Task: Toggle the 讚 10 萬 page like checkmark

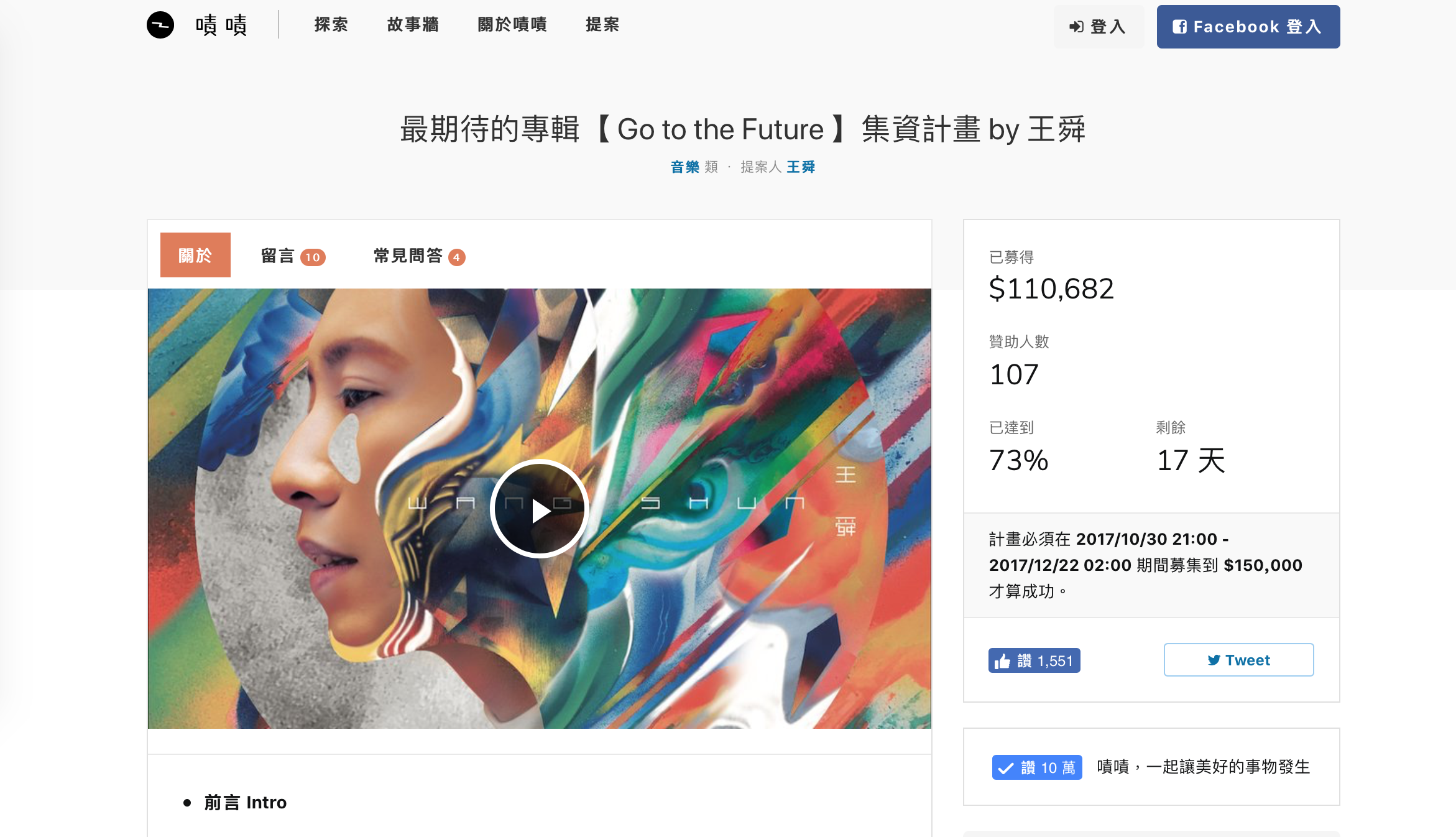Action: pos(1005,767)
